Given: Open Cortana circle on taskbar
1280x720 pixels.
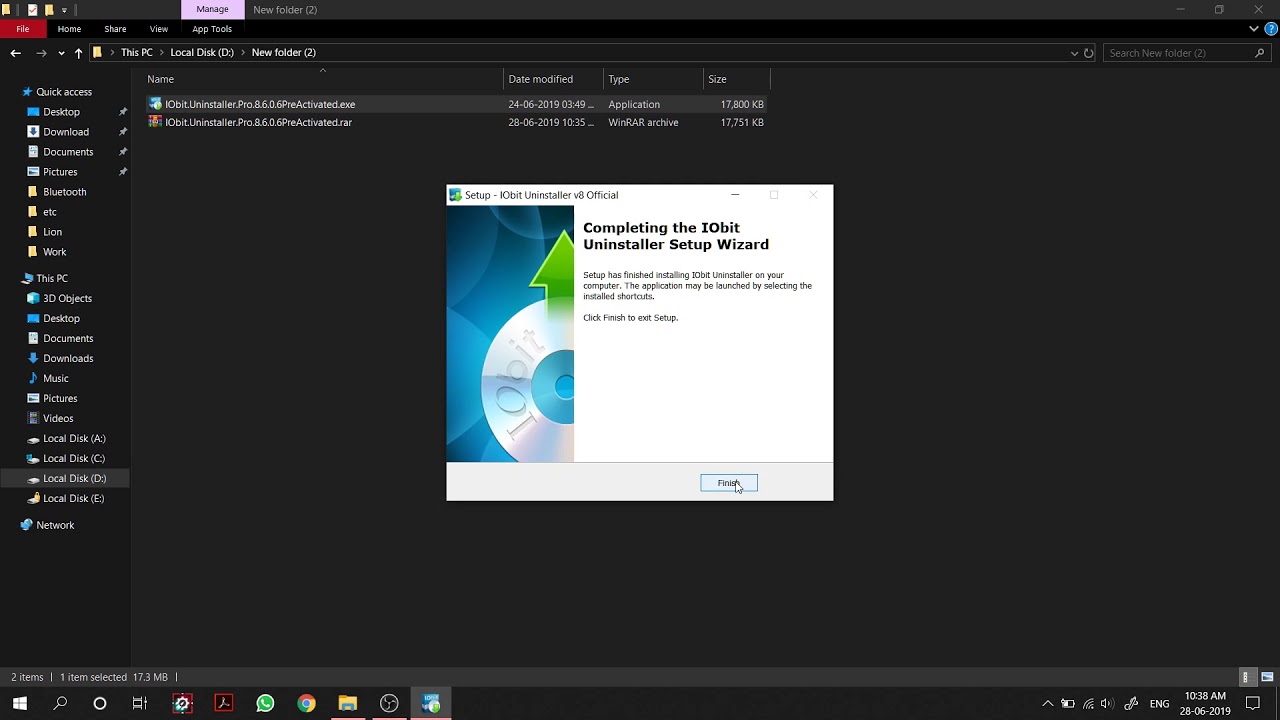Looking at the screenshot, I should pyautogui.click(x=100, y=704).
